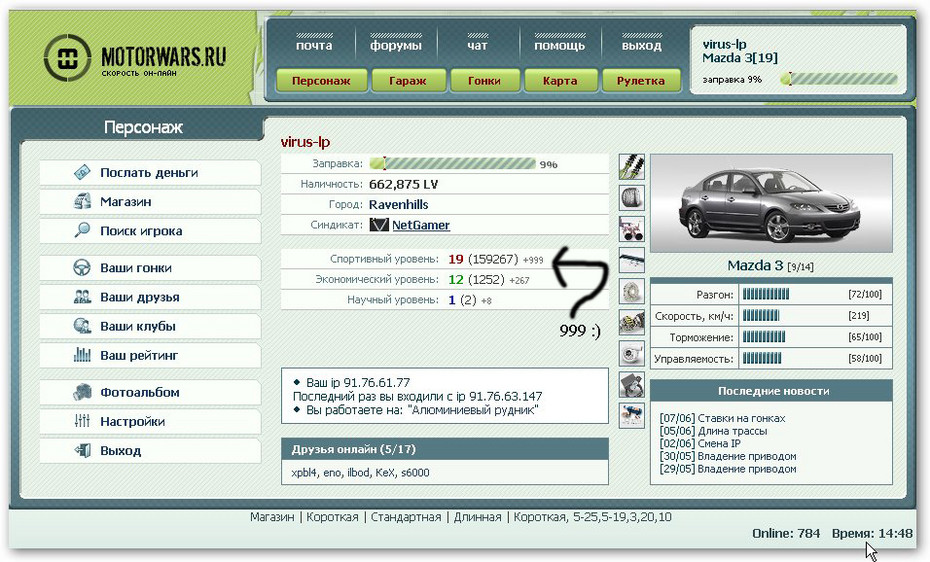Click friend name xpbl4
Viewport: 930px width, 562px height.
305,473
